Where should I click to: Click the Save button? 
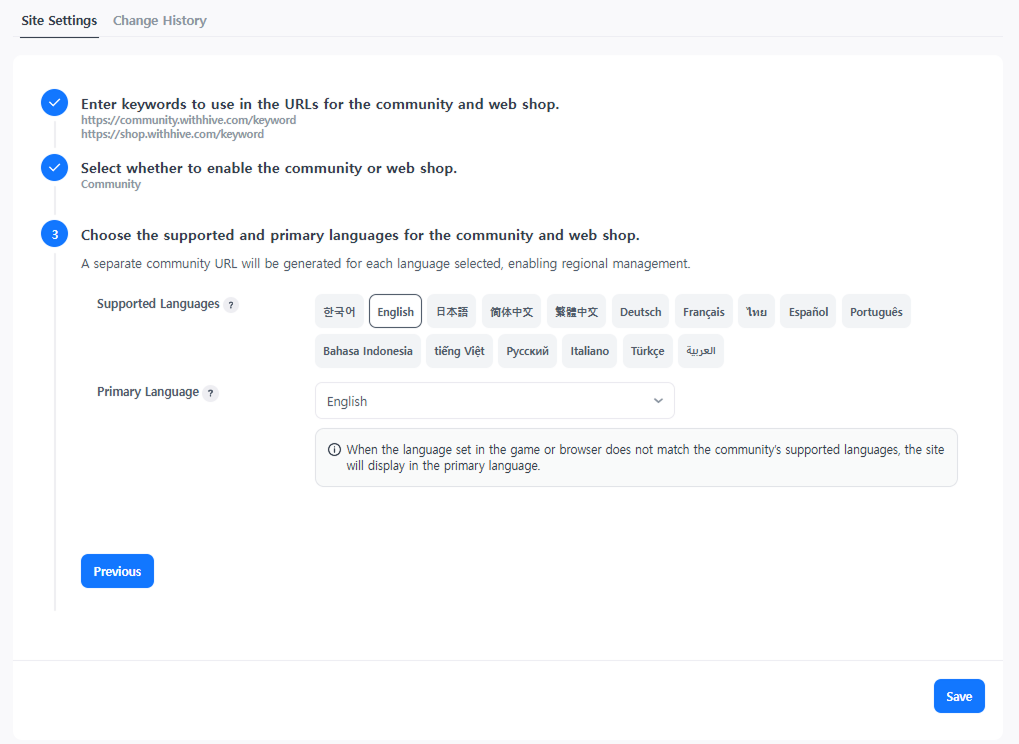point(959,696)
